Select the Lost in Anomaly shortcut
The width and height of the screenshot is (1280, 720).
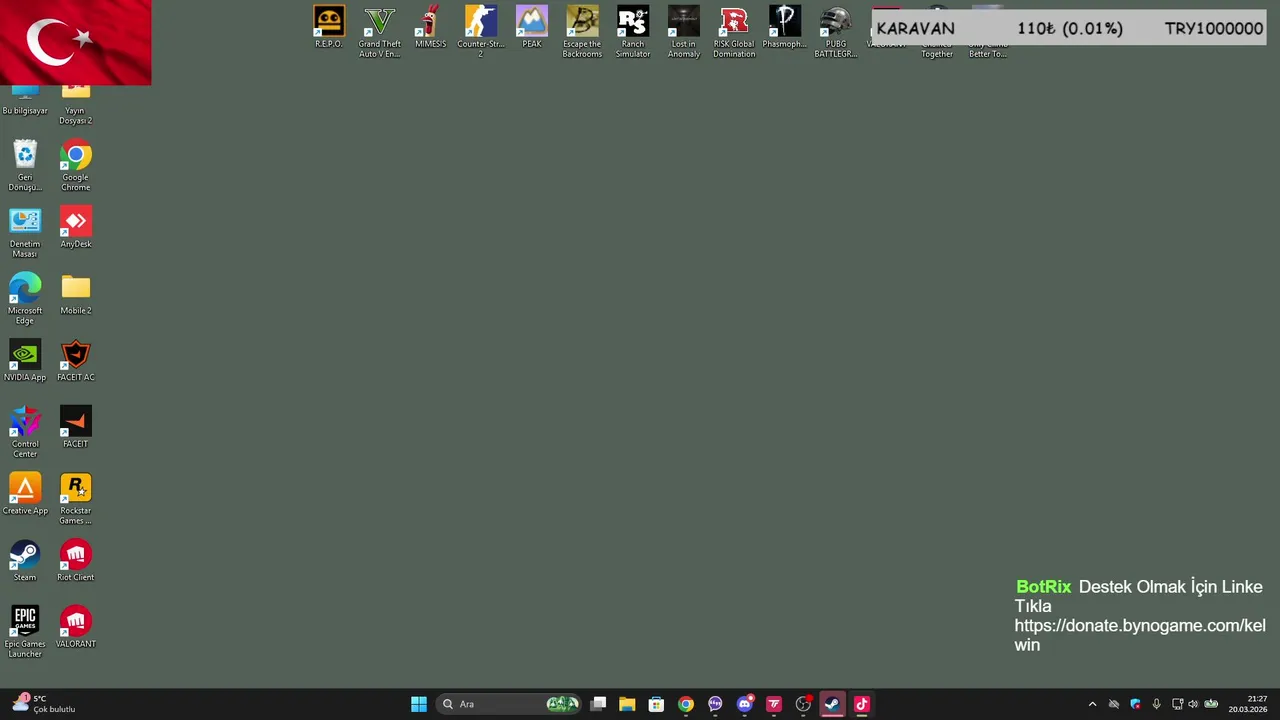[683, 32]
